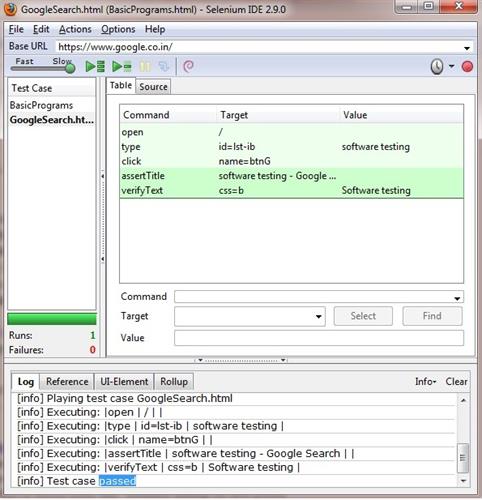Screen dimensions: 482x500
Task: Open the Target field dropdown arrow
Action: click(319, 316)
